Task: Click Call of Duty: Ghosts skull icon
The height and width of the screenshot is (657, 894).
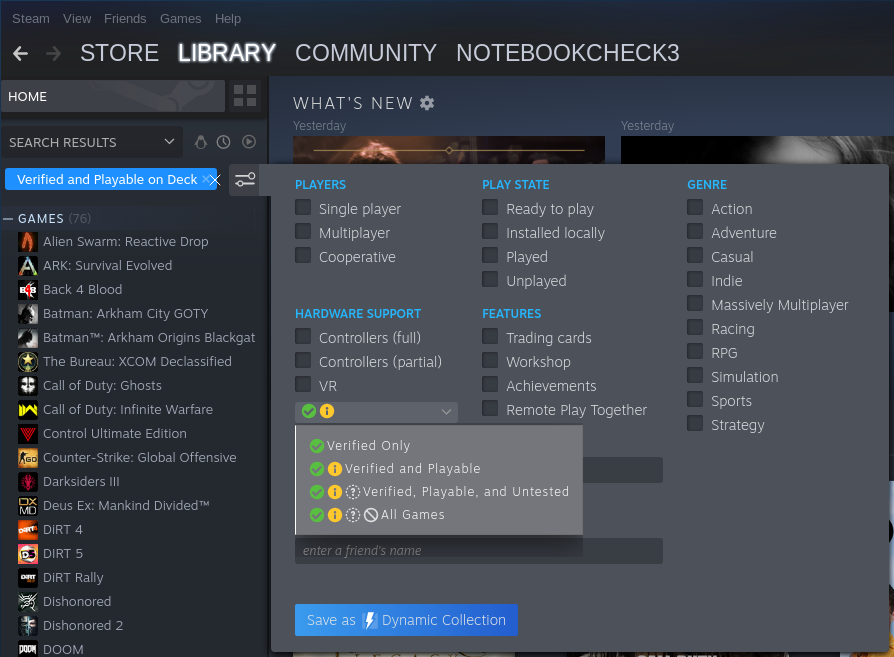Action: 28,386
